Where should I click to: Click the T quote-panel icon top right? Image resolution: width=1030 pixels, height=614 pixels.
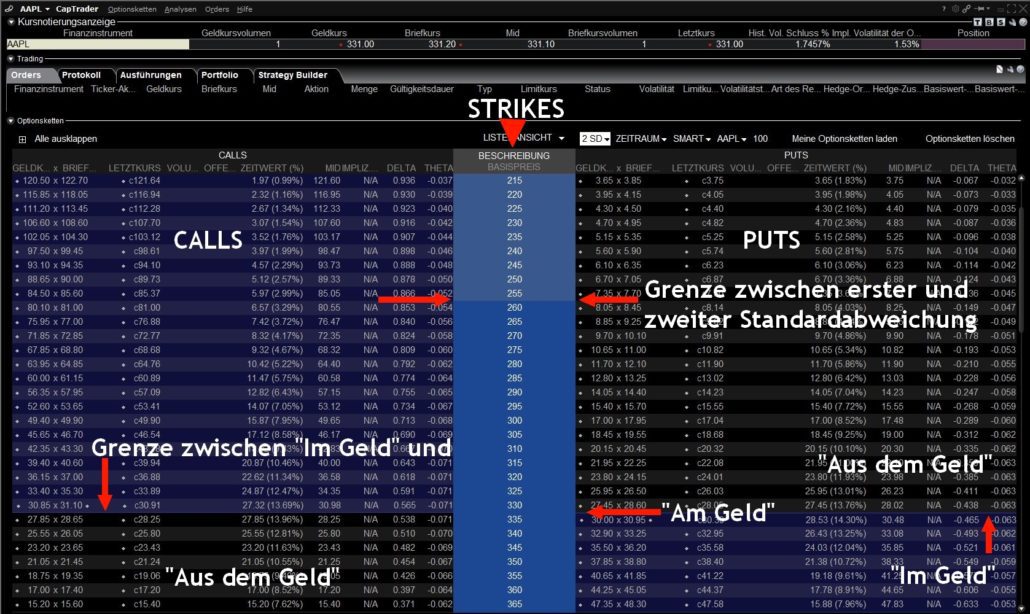tap(978, 22)
